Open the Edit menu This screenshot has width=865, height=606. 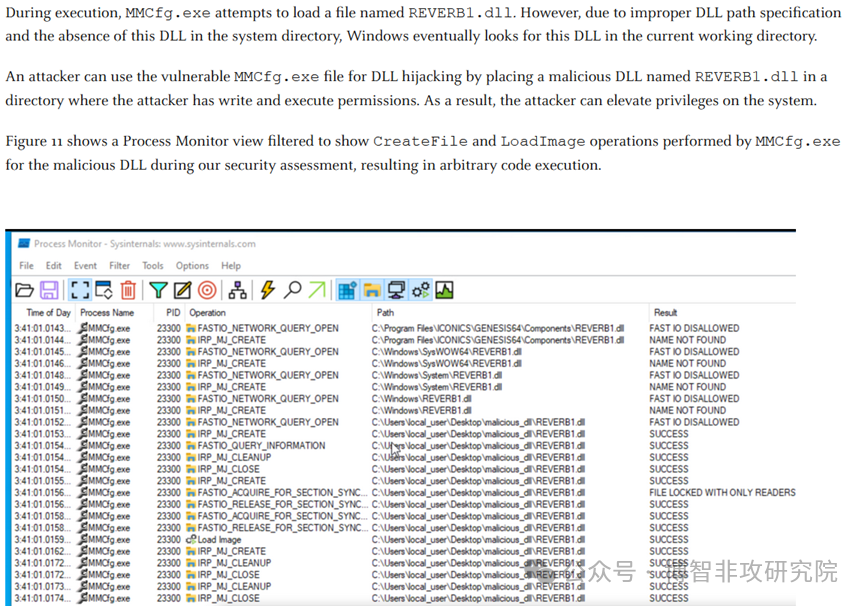[54, 265]
